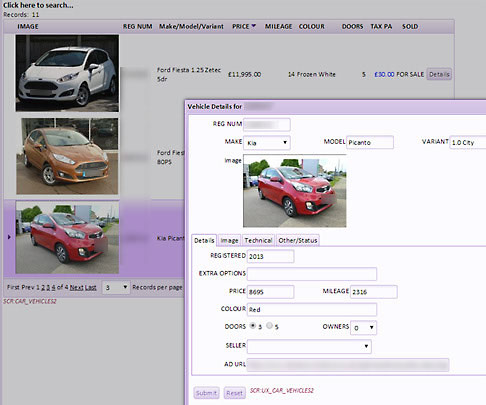Open page 2 in pagination
The width and height of the screenshot is (486, 405).
[43, 287]
